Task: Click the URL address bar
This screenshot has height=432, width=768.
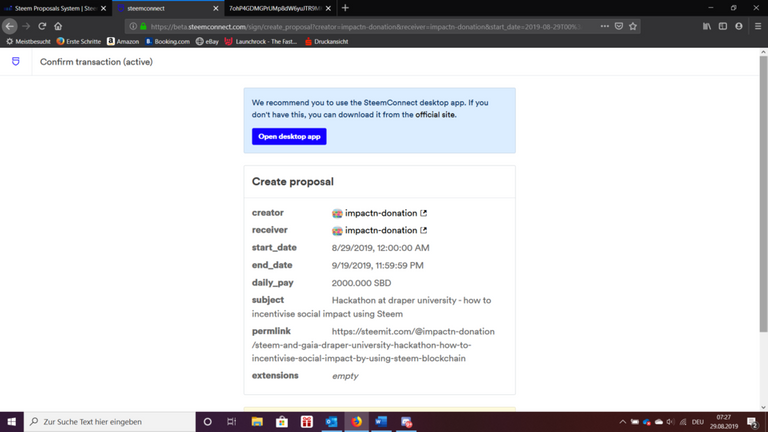Action: click(x=365, y=26)
